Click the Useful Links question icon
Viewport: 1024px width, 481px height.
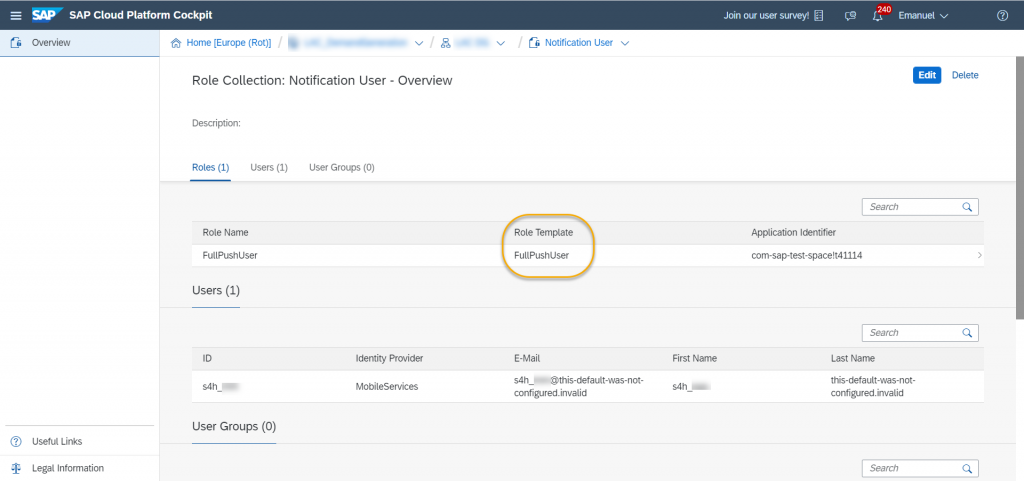click(x=16, y=442)
